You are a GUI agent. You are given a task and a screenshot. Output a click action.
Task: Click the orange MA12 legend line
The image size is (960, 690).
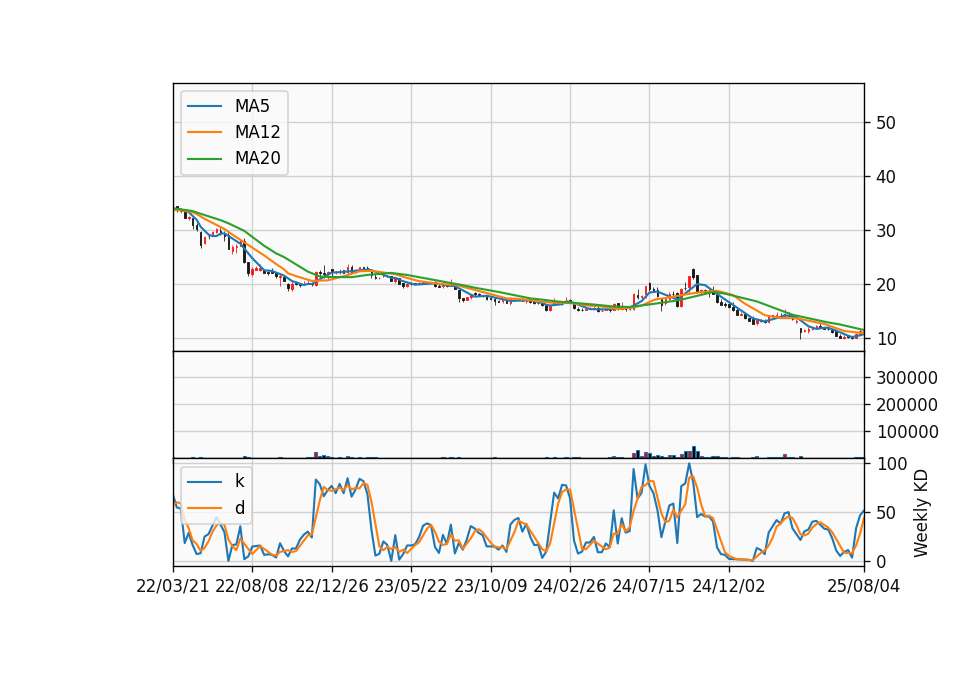point(204,132)
